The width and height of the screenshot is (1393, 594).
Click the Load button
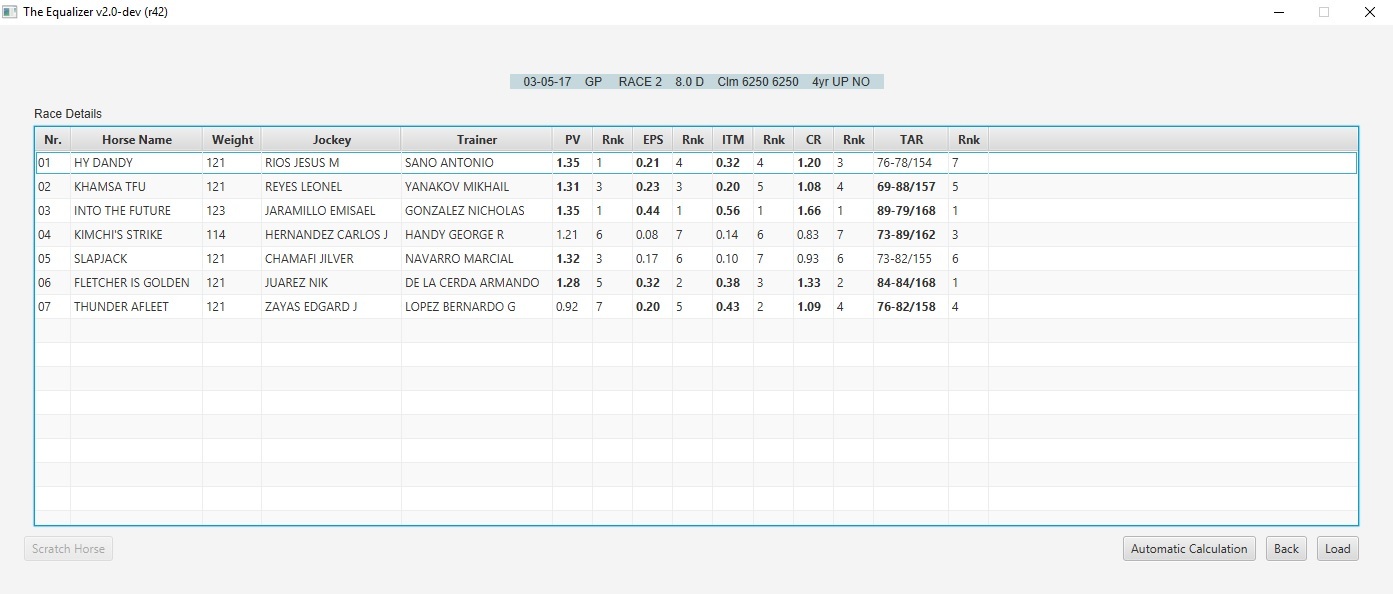(x=1338, y=548)
